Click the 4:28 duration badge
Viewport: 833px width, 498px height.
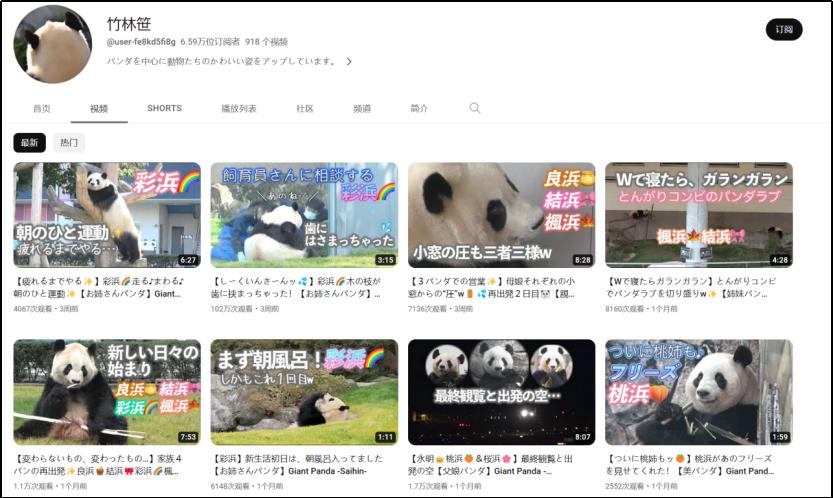[780, 260]
